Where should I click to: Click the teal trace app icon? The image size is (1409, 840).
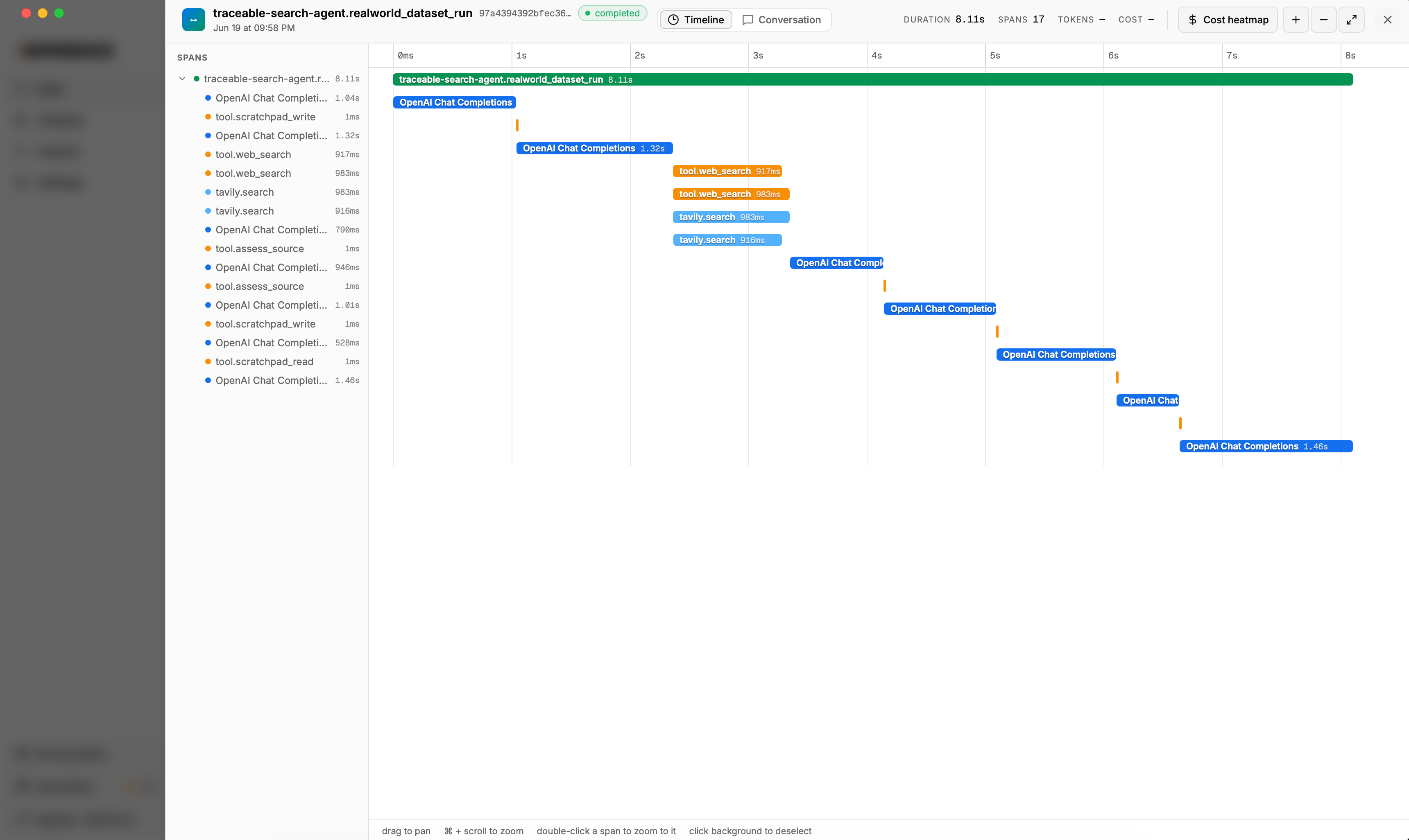tap(194, 20)
